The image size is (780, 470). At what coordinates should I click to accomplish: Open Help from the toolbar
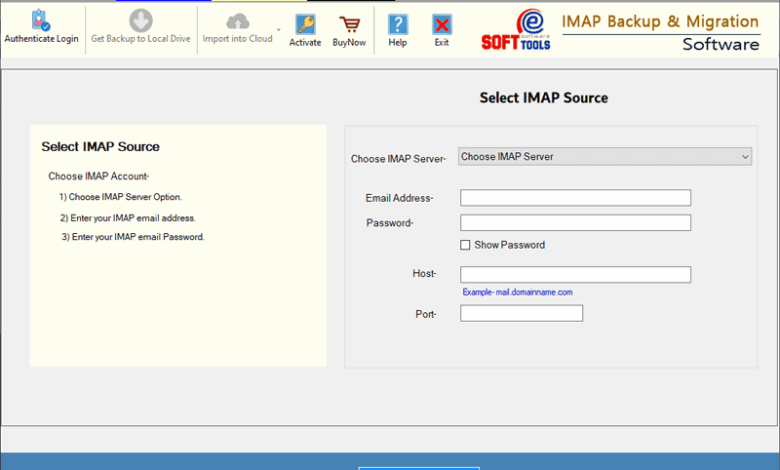tap(398, 25)
